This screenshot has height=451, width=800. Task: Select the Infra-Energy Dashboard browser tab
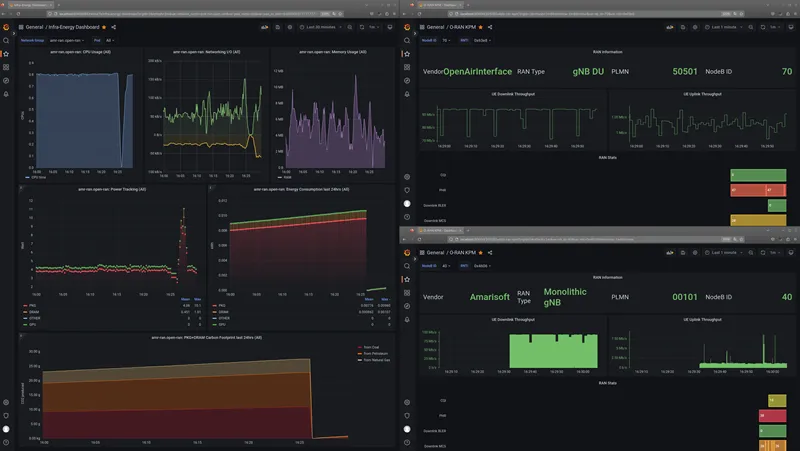click(x=31, y=5)
